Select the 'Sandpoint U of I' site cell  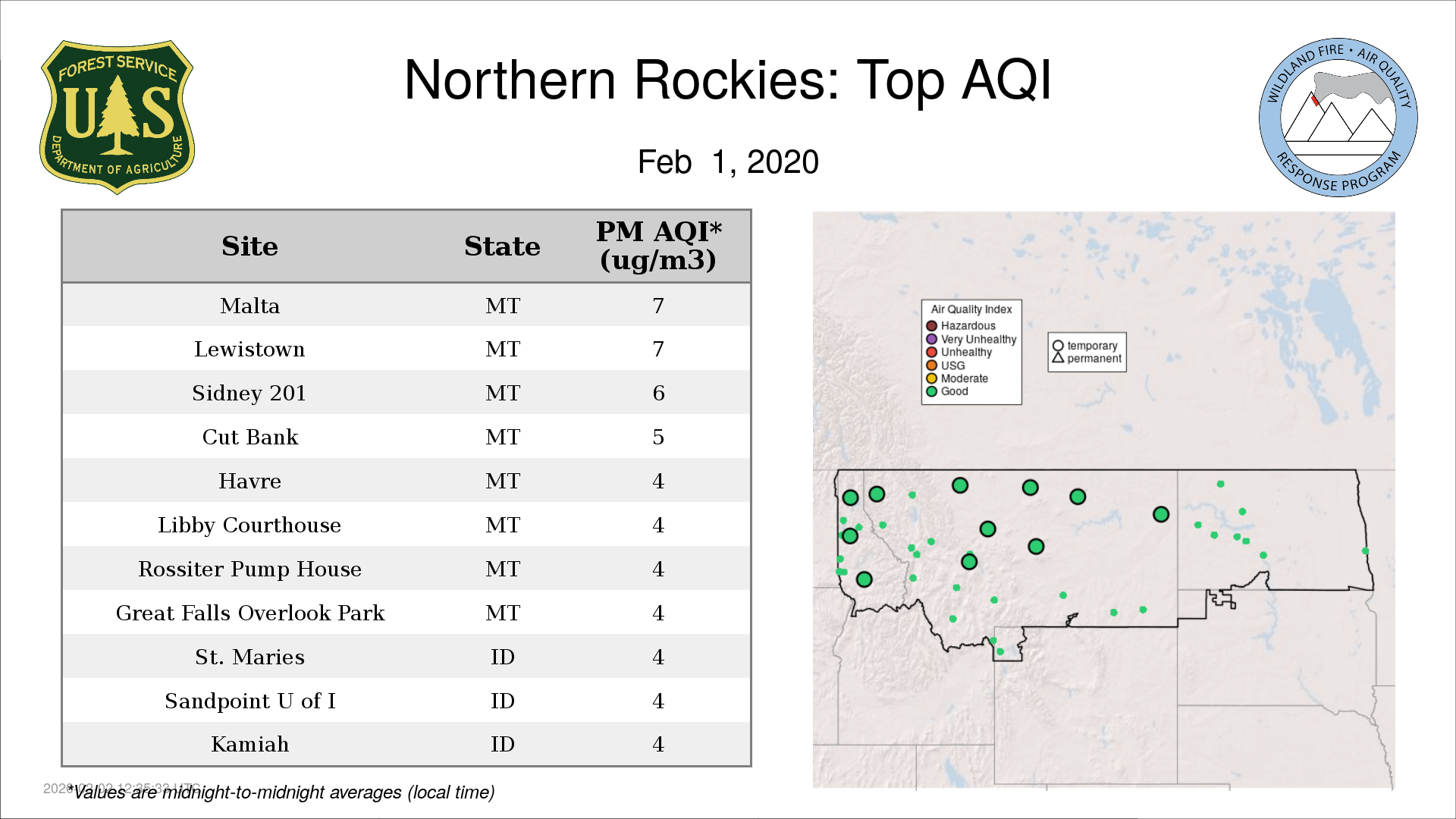coord(249,701)
